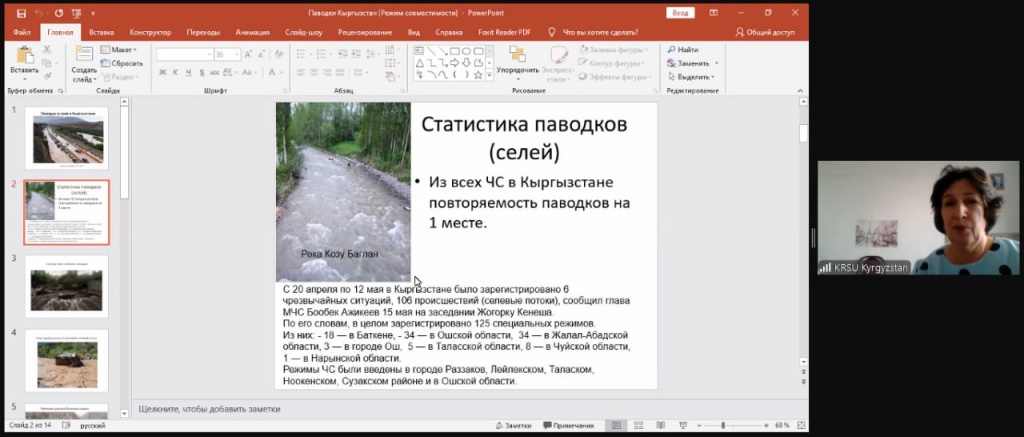
Task: Click the Arrange (Упорядочить) icon
Action: pyautogui.click(x=516, y=56)
